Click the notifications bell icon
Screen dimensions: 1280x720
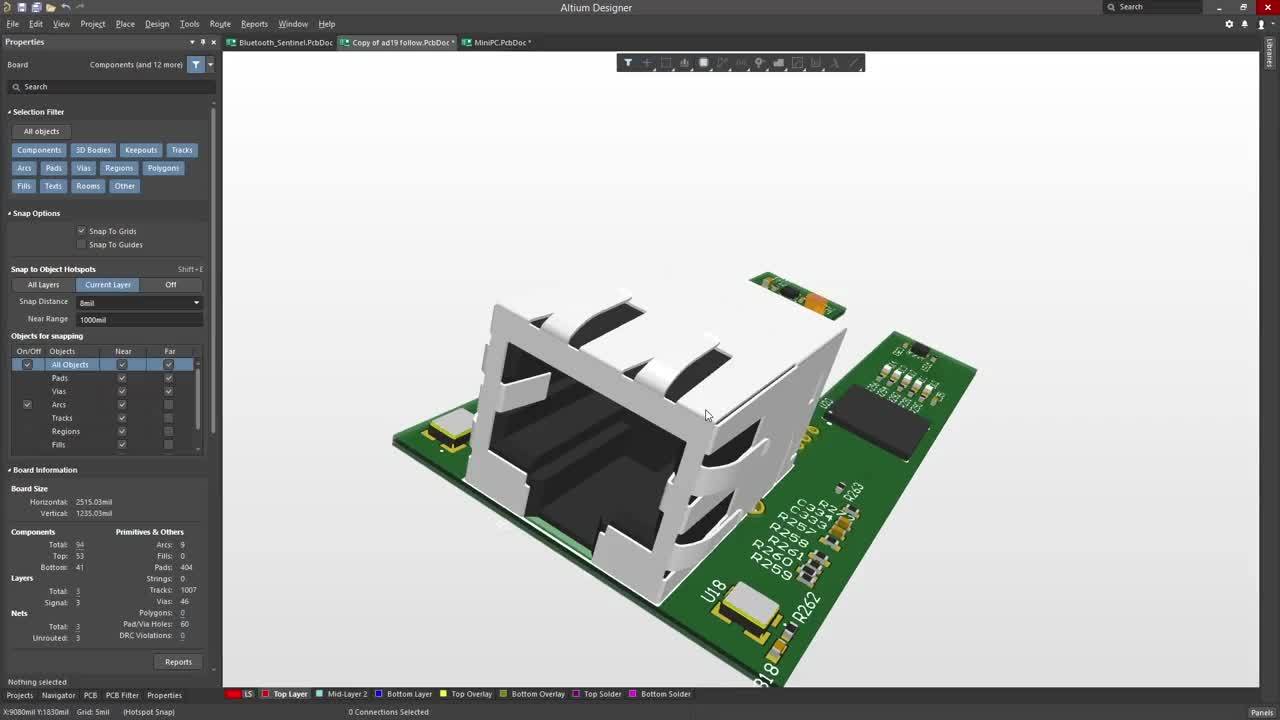(x=1245, y=24)
